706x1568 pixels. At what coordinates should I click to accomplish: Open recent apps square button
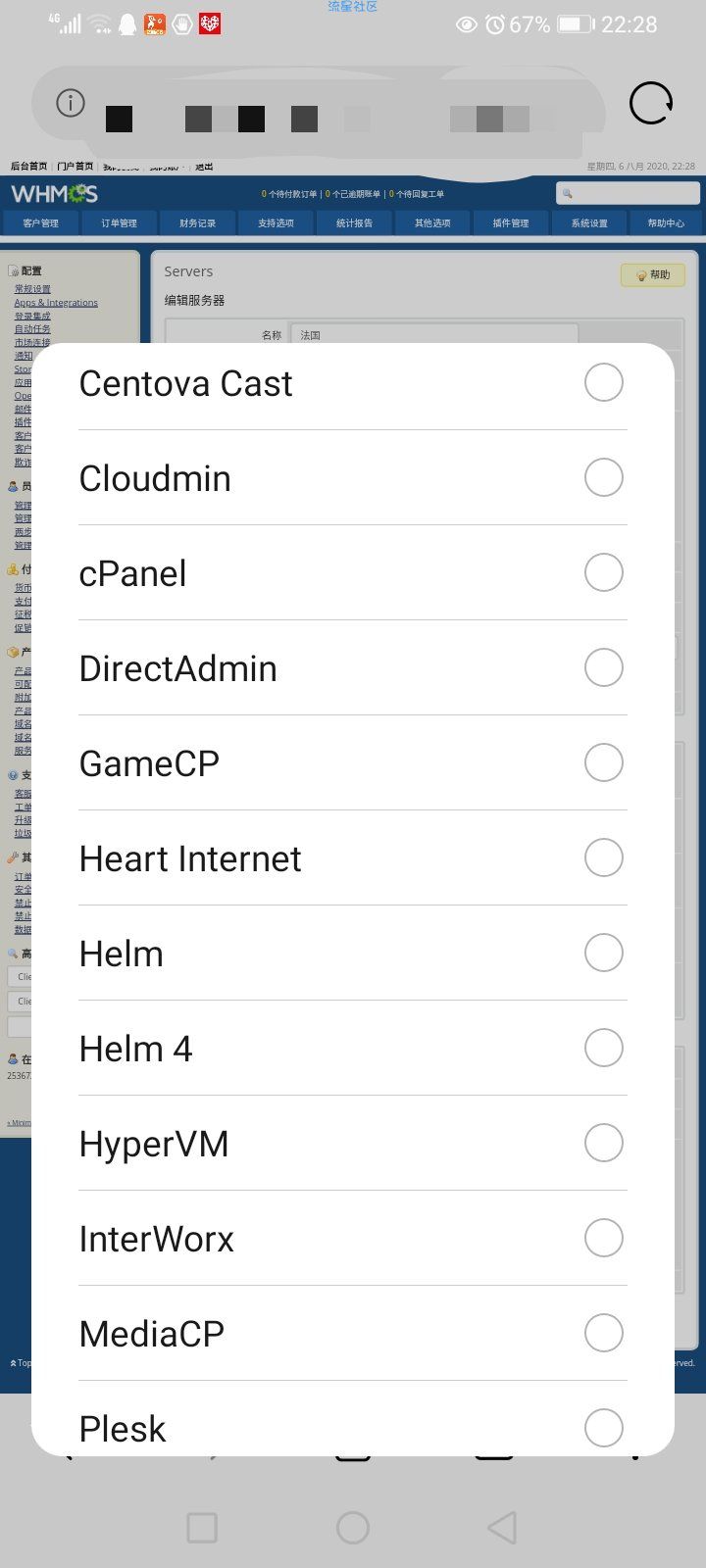(x=202, y=1527)
